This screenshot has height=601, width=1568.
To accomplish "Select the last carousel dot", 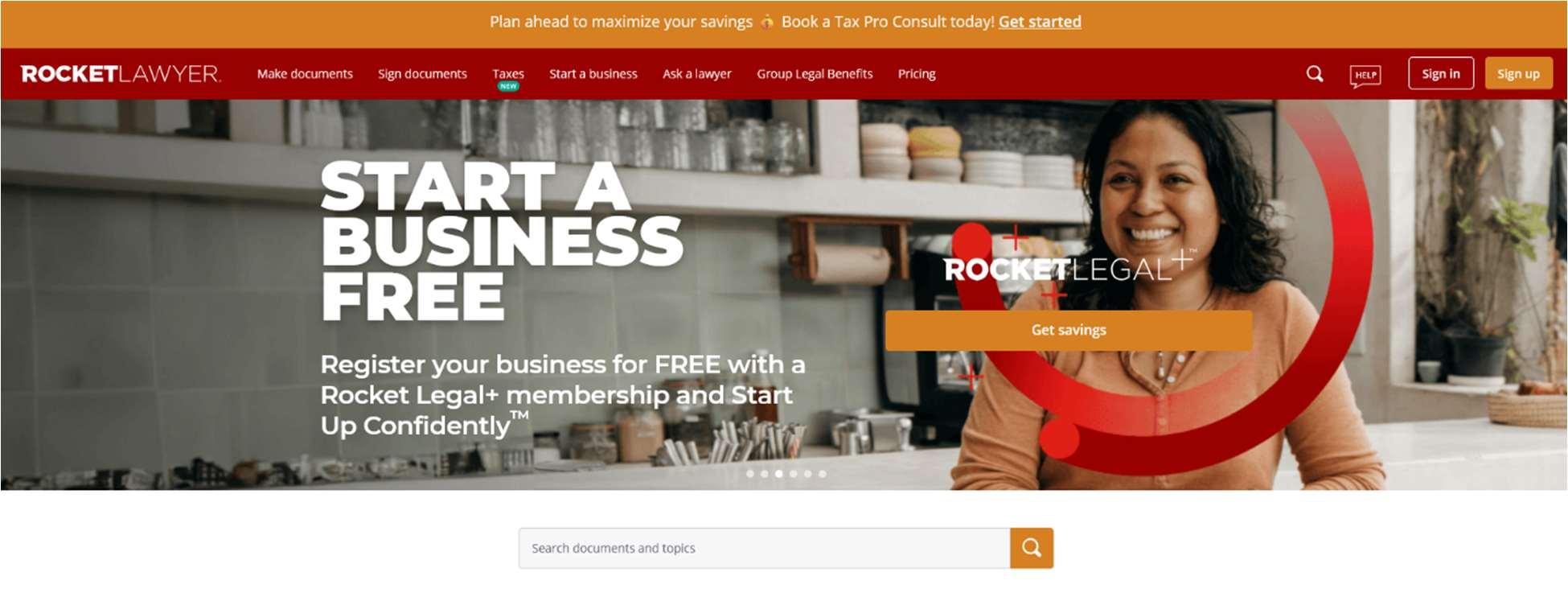I will click(x=823, y=474).
